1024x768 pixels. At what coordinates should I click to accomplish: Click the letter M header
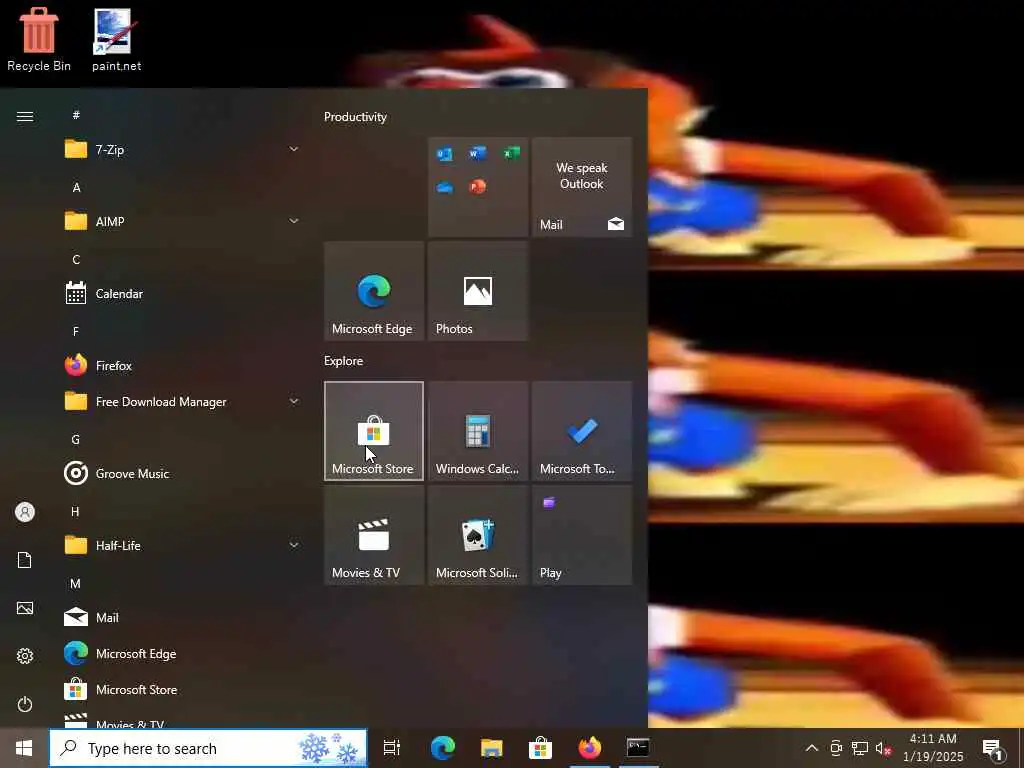click(x=76, y=584)
